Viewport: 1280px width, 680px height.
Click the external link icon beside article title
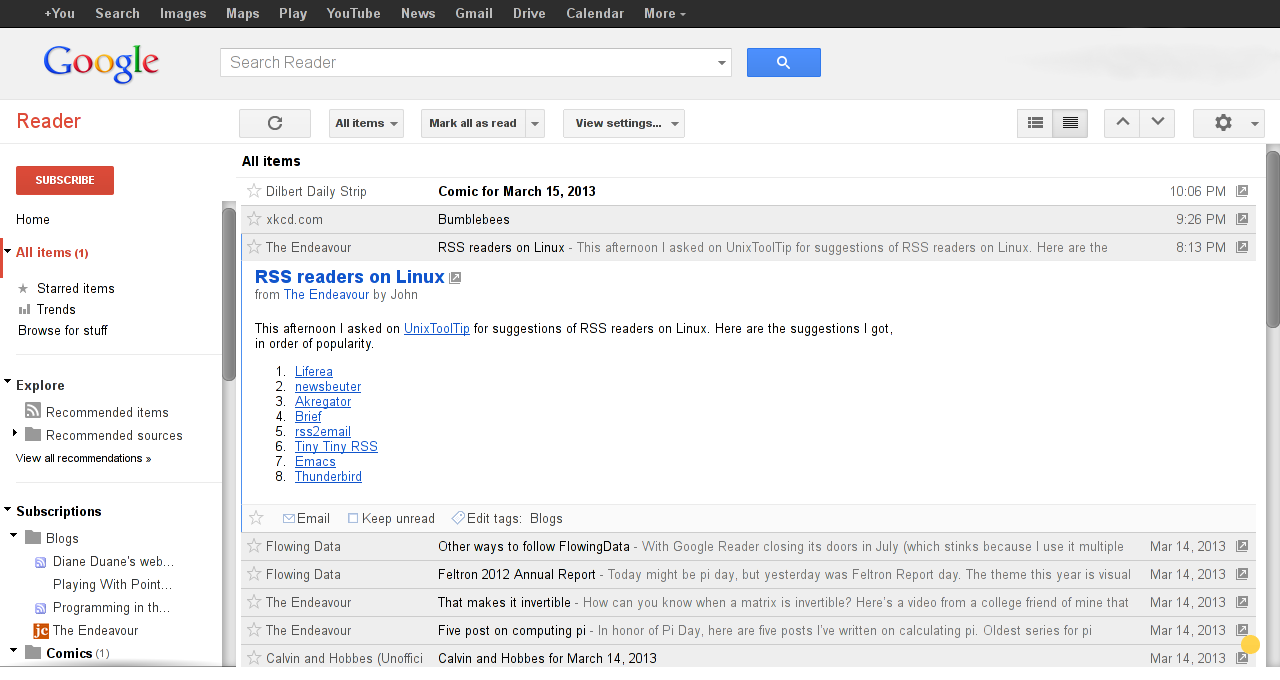point(455,278)
